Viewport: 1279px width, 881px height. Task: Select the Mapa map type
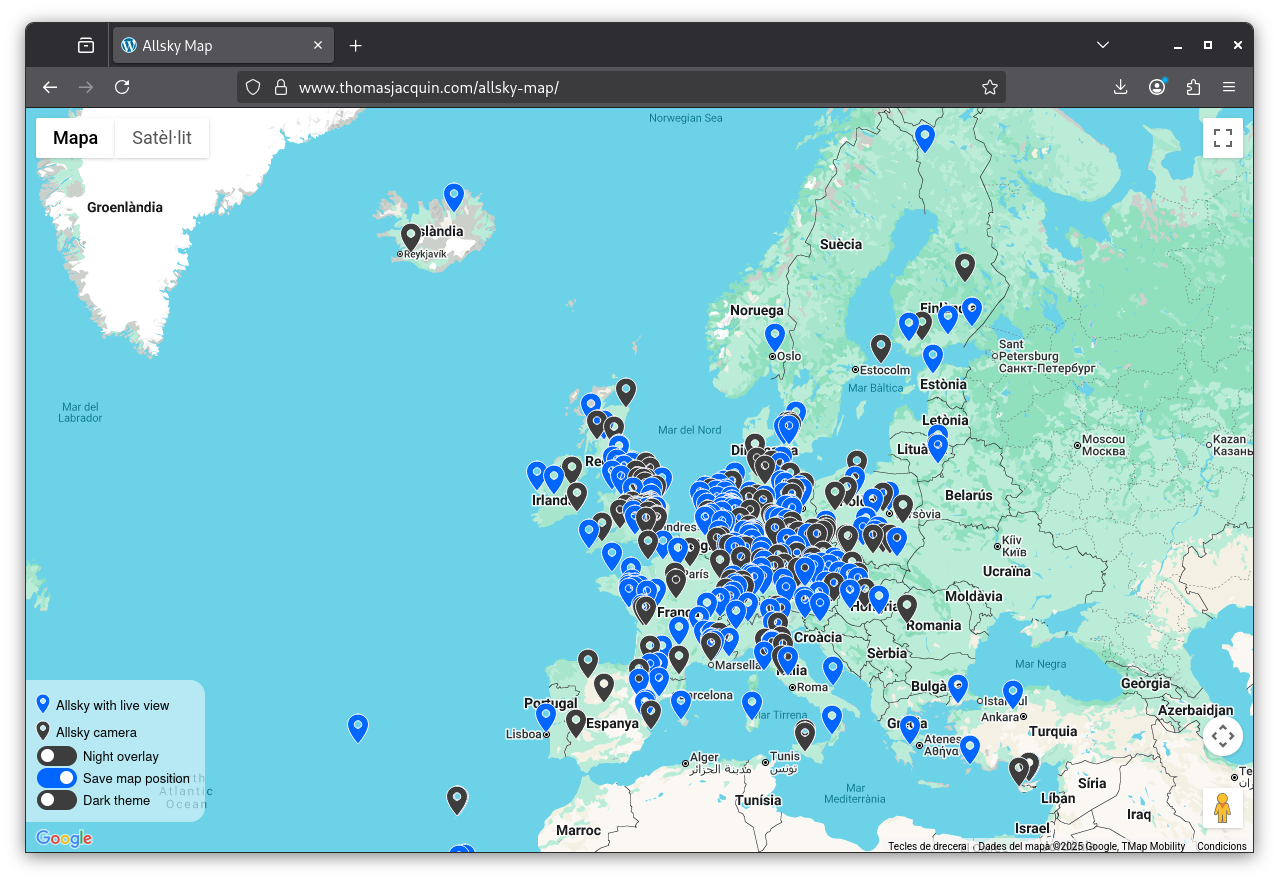pos(76,138)
